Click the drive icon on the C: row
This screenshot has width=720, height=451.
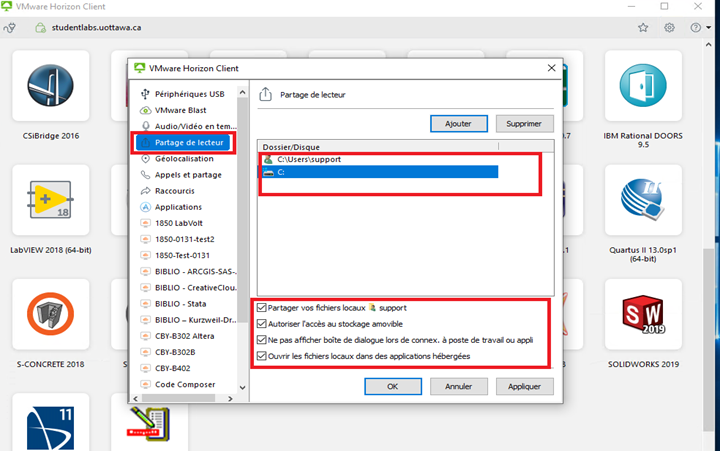269,172
